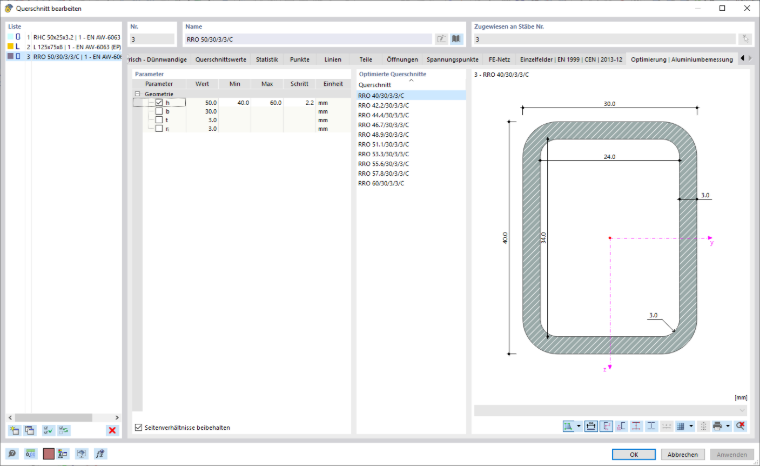Click the tab scroll left arrow

click(x=742, y=58)
